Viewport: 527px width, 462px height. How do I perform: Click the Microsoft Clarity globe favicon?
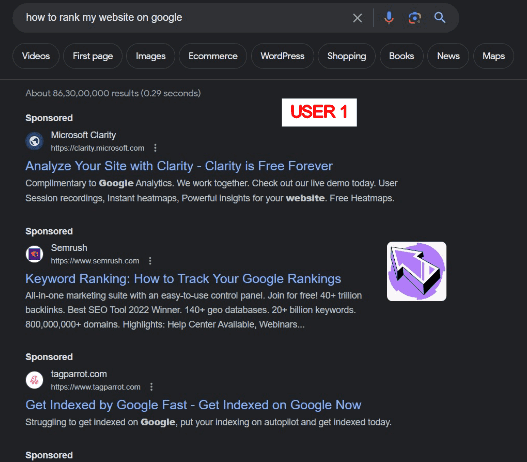[34, 141]
